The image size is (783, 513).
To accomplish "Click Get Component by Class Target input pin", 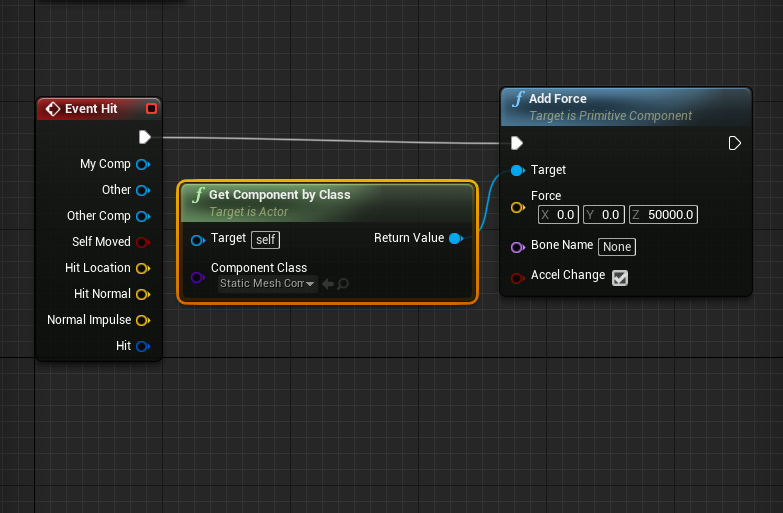I will [x=198, y=240].
